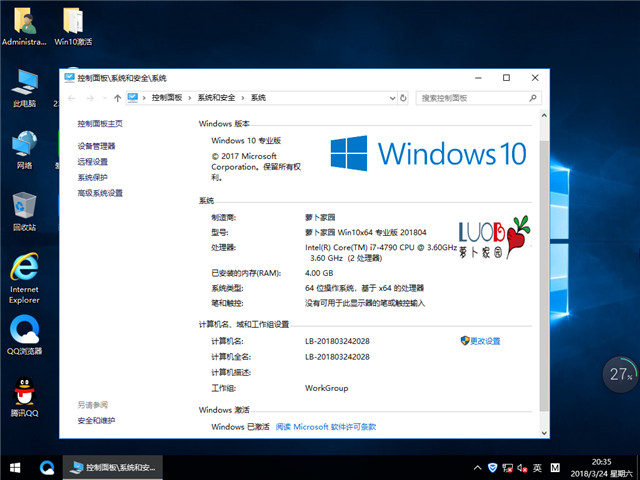Image resolution: width=640 pixels, height=480 pixels.
Task: Click 更改设置 shield link
Action: [x=480, y=341]
